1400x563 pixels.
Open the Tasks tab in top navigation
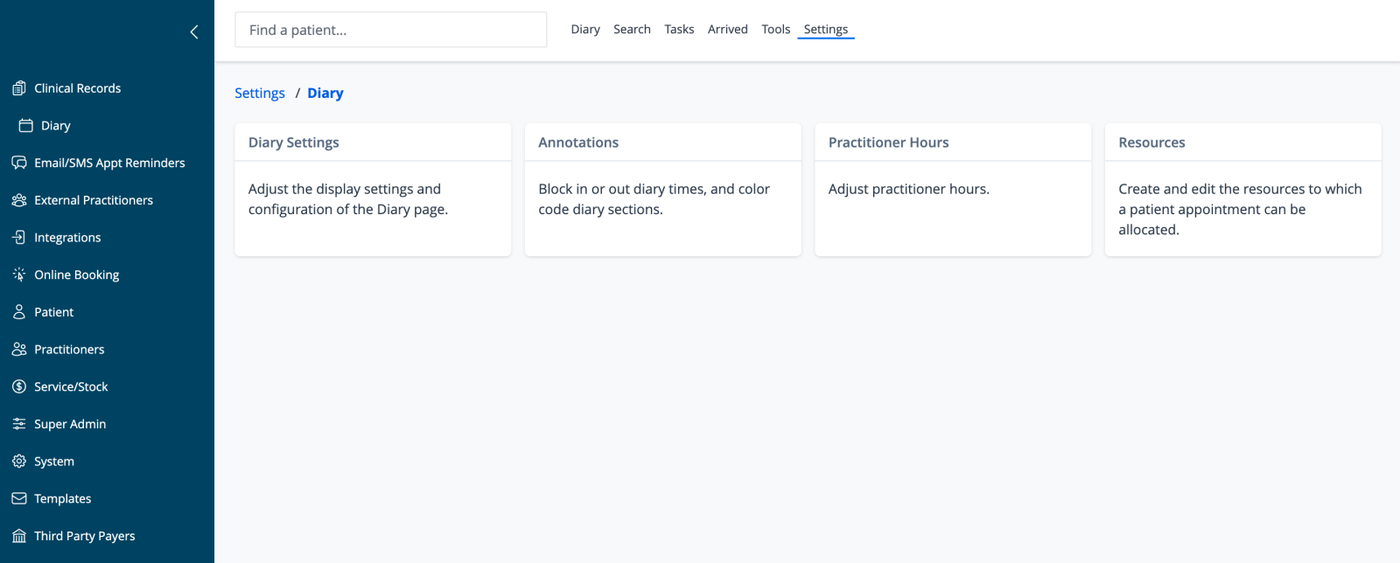click(x=679, y=30)
